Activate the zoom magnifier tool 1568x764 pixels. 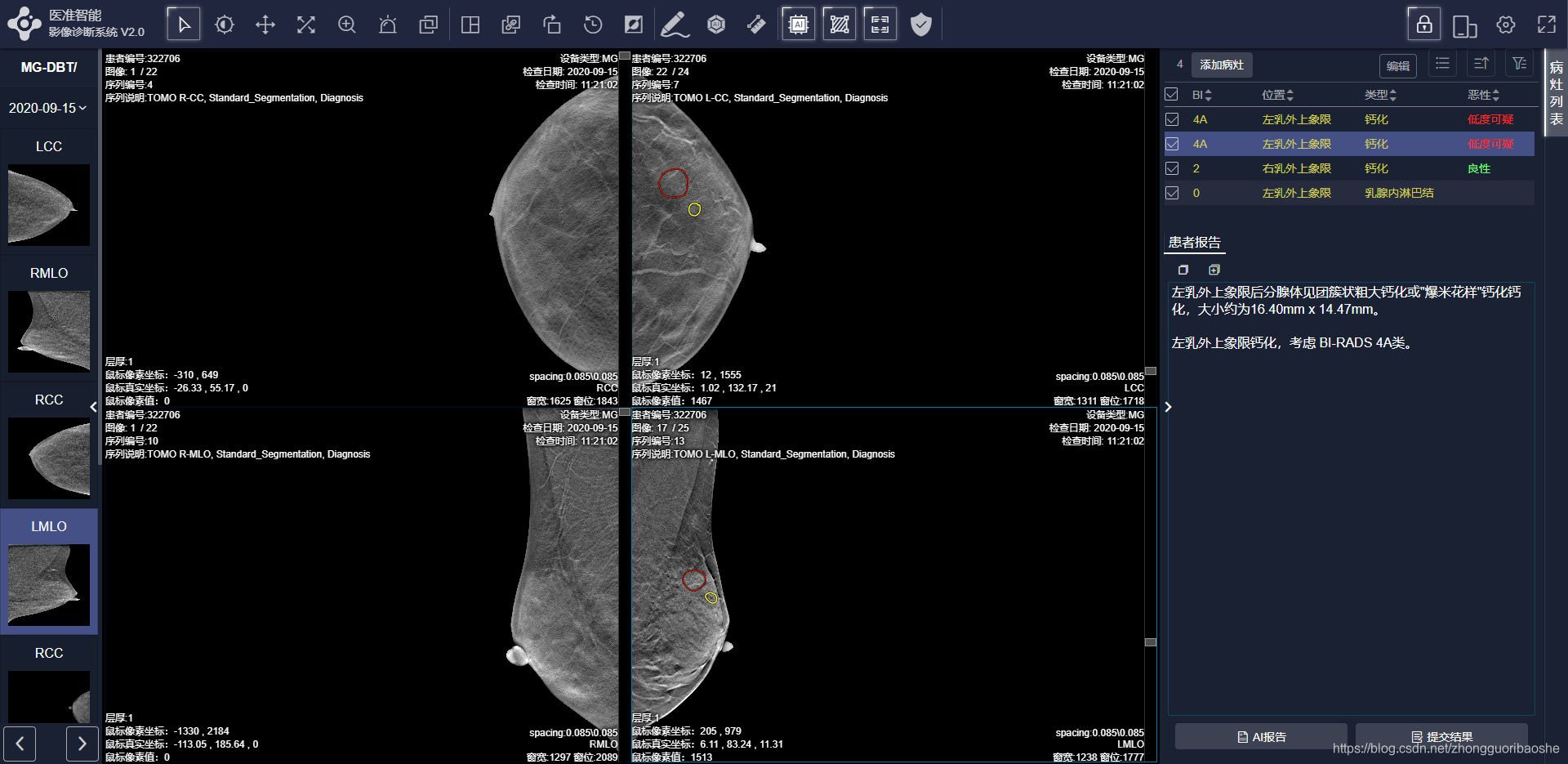coord(347,25)
